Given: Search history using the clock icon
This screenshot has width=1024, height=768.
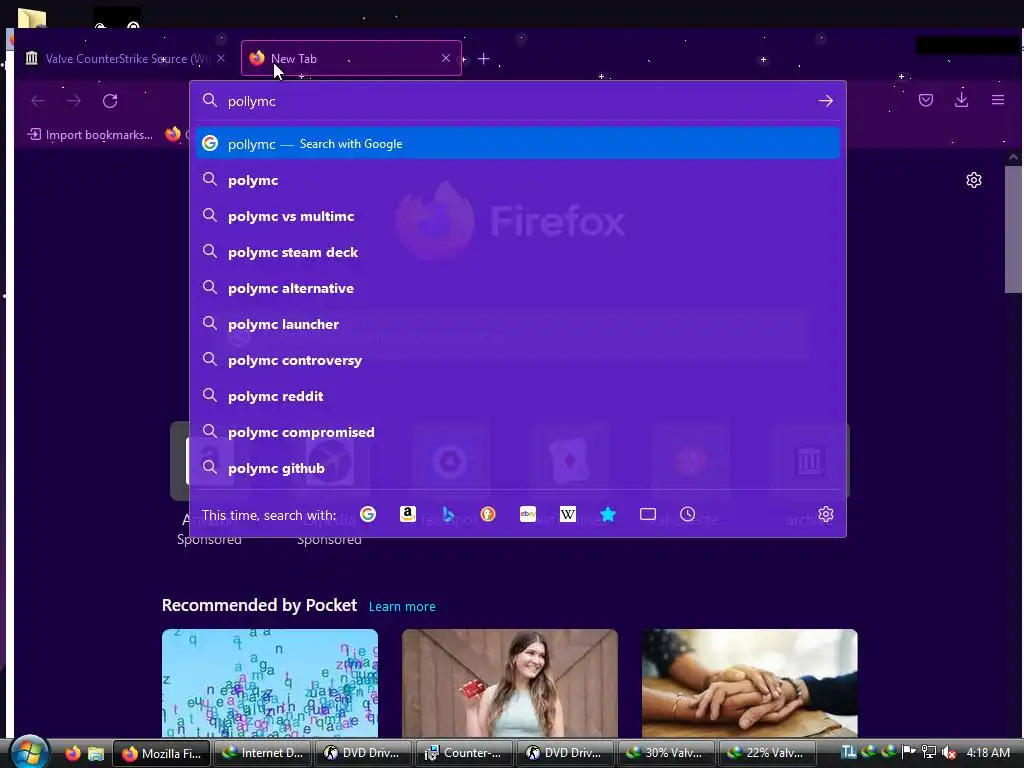Looking at the screenshot, I should 688,515.
